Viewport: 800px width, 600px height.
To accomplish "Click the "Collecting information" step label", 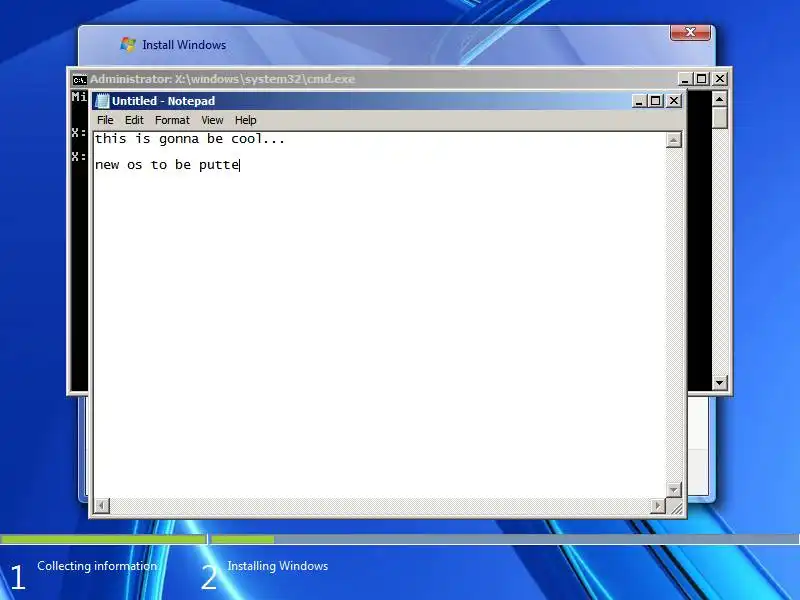I will tap(97, 566).
